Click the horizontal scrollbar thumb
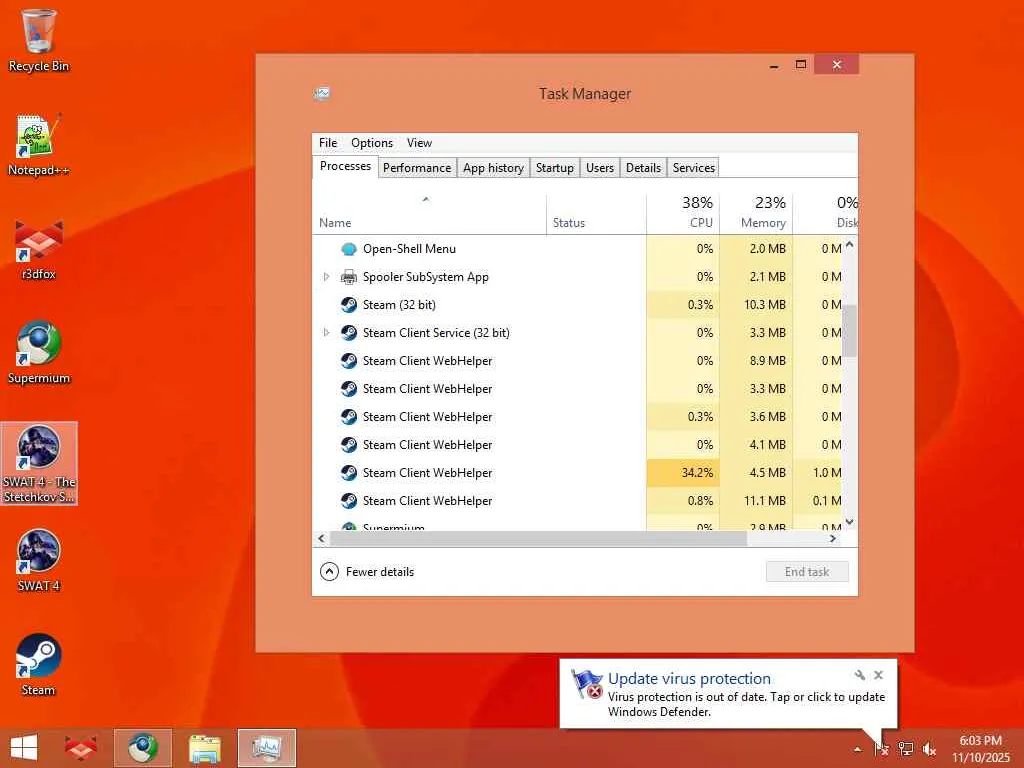Viewport: 1024px width, 768px height. pos(538,539)
